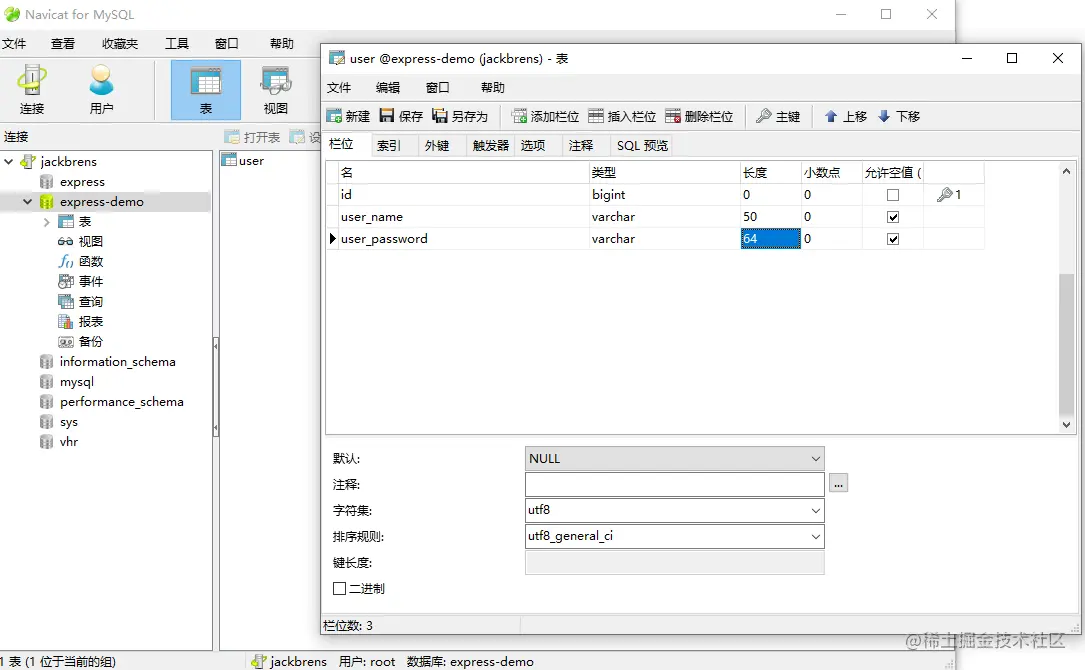Click the primary key icon in id row
The image size is (1085, 670).
(x=945, y=194)
